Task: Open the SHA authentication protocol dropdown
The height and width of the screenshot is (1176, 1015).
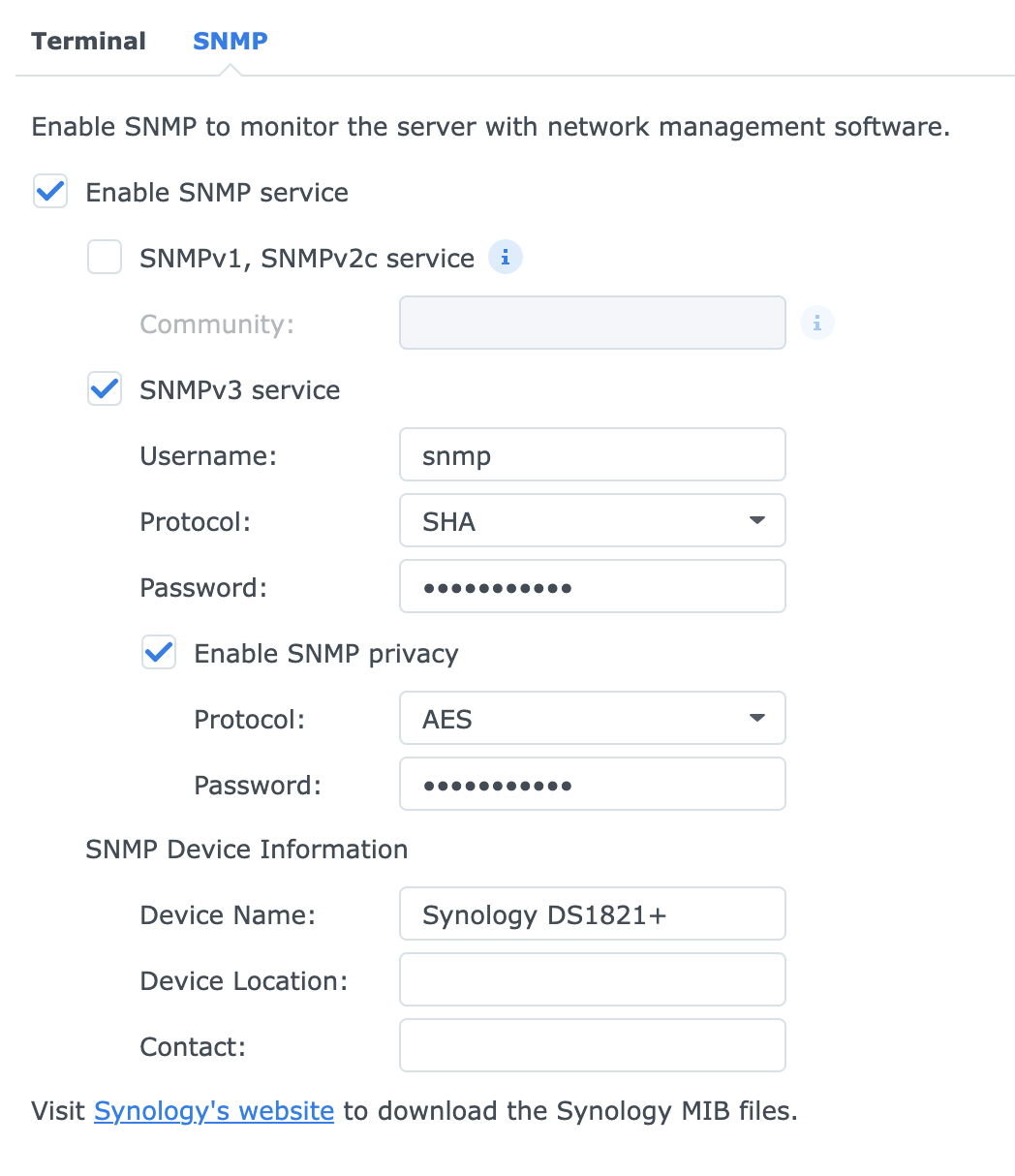Action: (x=592, y=521)
